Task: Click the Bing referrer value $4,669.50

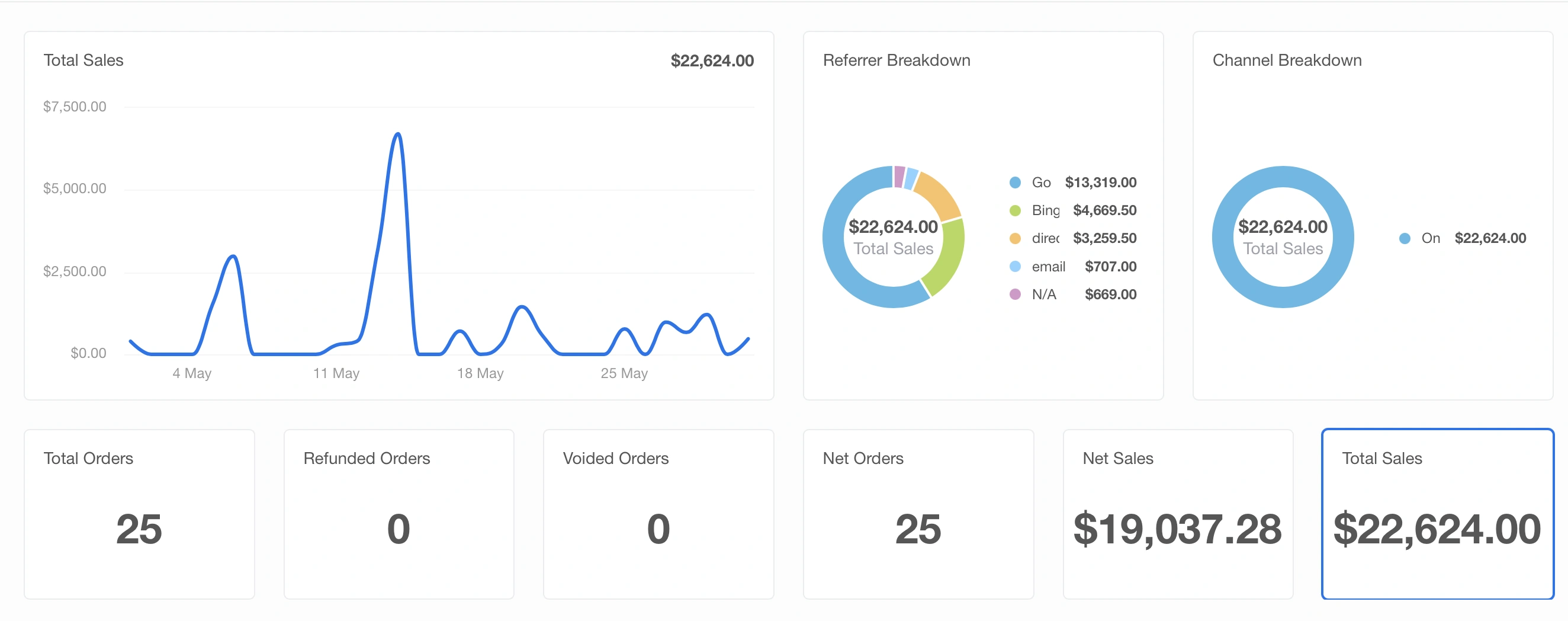Action: (1104, 210)
